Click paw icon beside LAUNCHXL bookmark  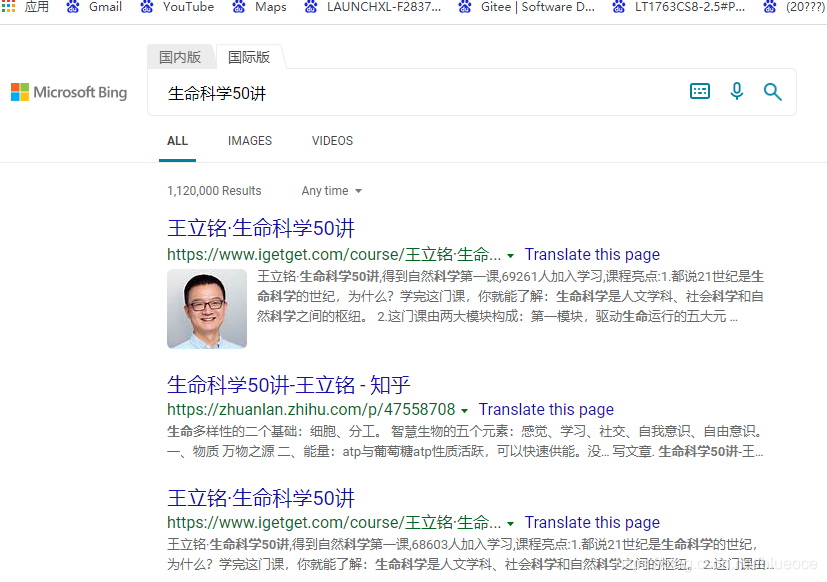[x=311, y=7]
